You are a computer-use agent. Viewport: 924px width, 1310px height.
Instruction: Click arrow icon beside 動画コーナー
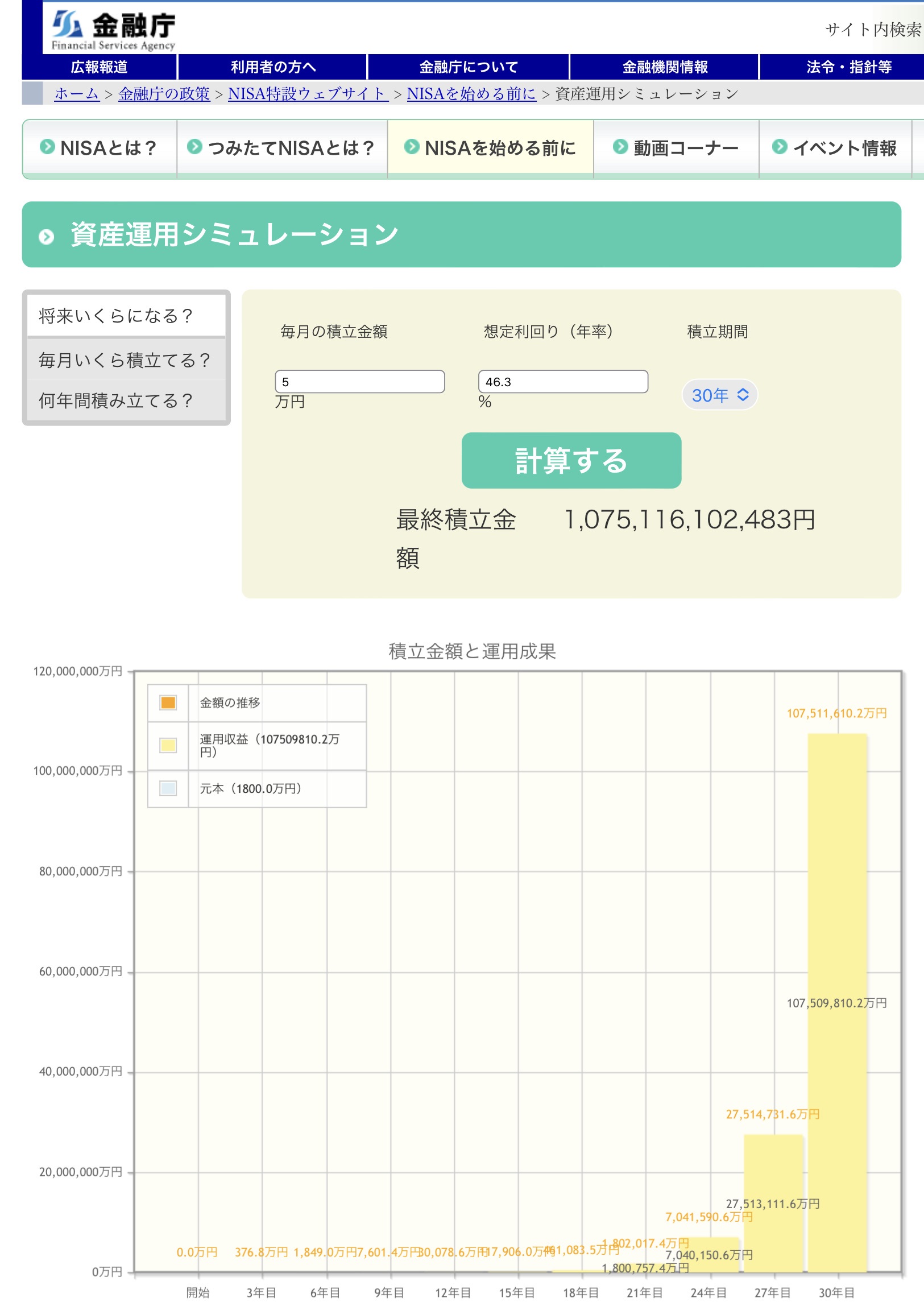pos(620,147)
